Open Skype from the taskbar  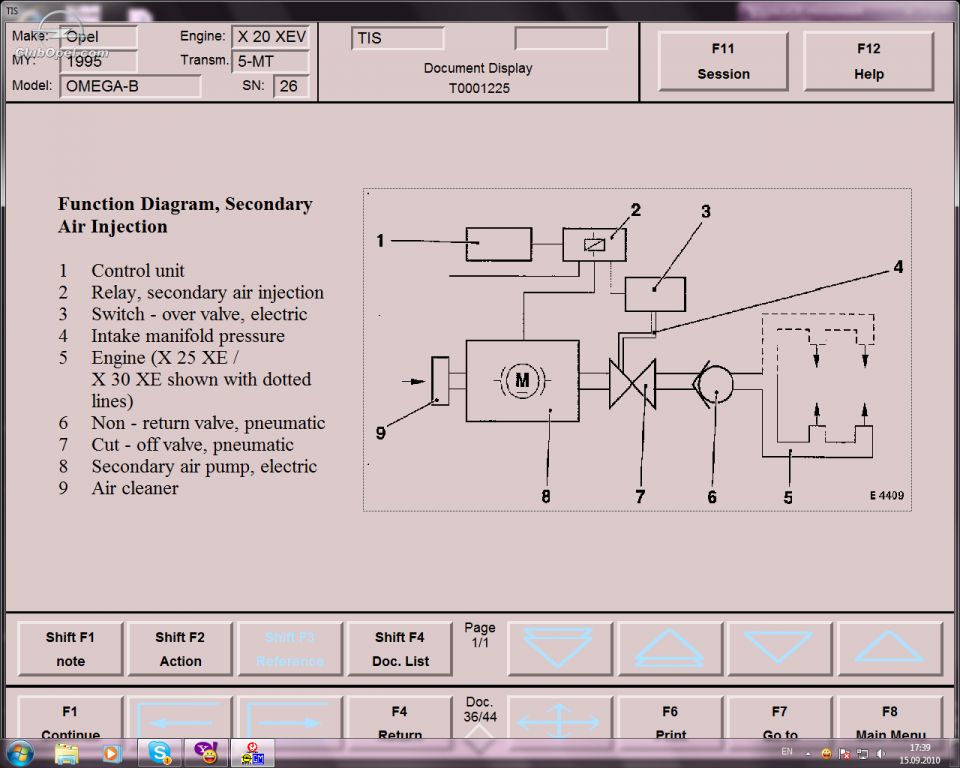pos(160,753)
